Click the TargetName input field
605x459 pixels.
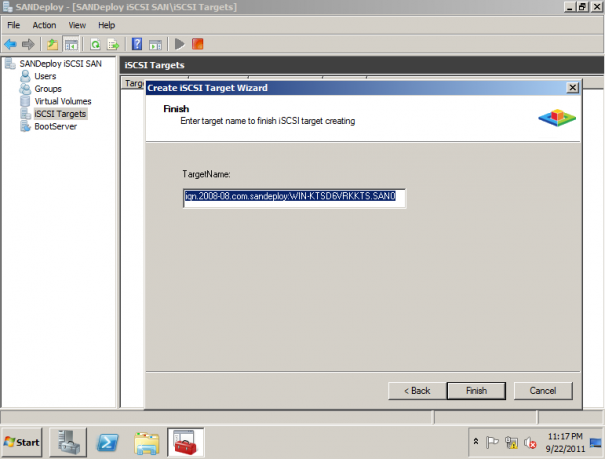click(x=294, y=198)
